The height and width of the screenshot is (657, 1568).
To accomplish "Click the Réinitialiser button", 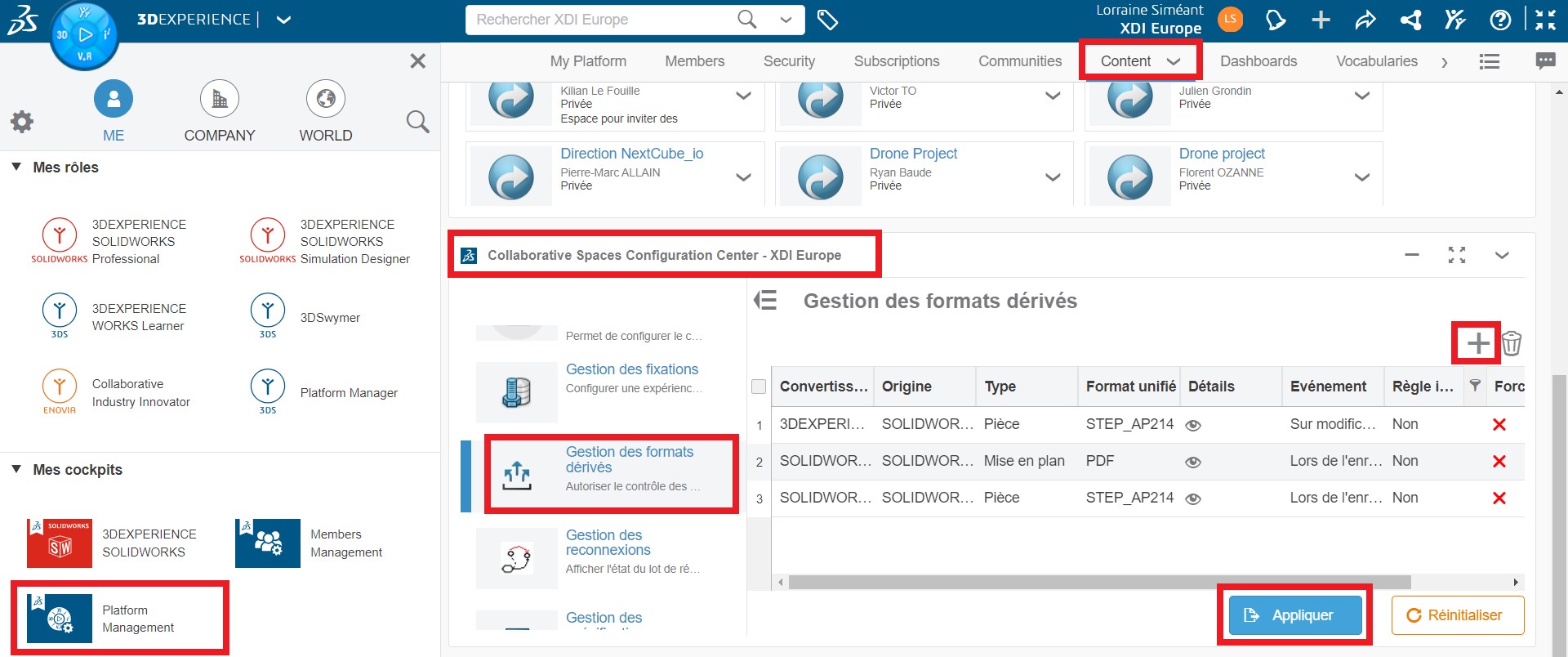I will point(1457,615).
